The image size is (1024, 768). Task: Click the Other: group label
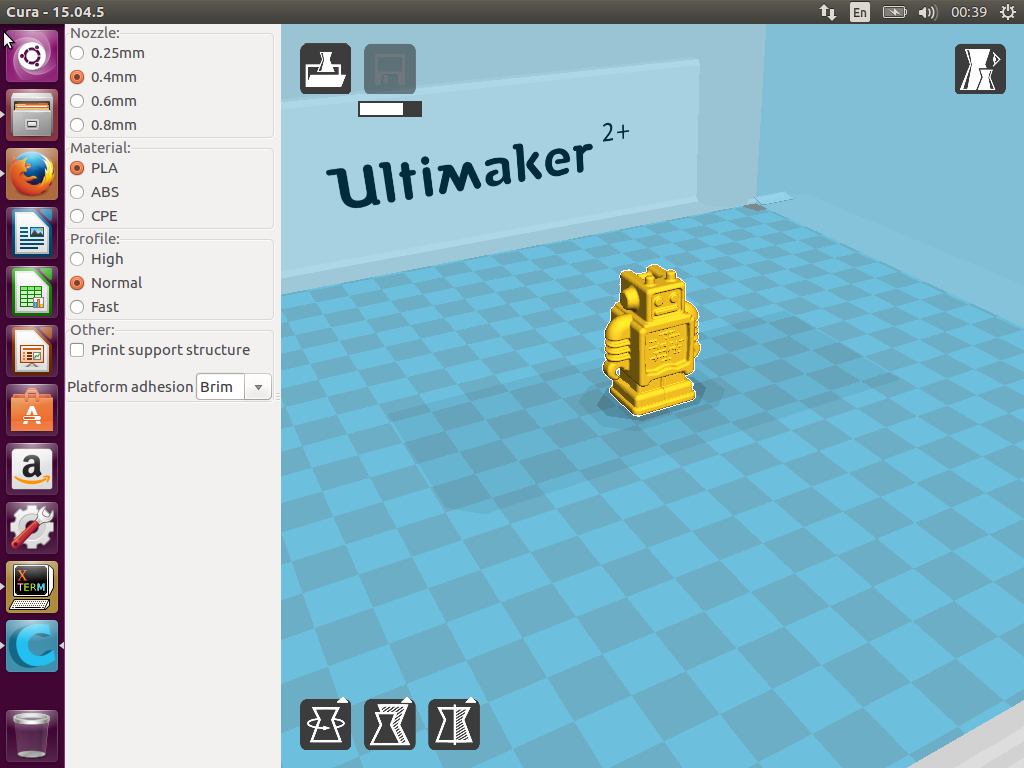92,330
